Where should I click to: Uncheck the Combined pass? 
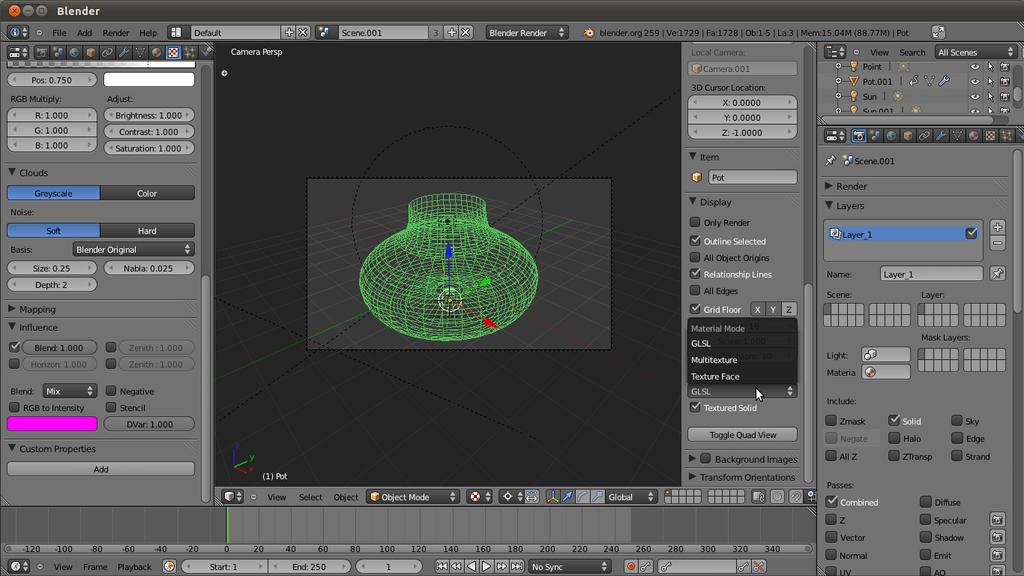point(831,502)
